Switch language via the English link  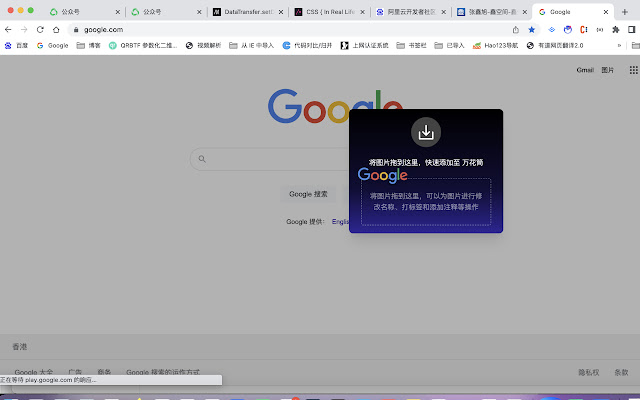(340, 222)
